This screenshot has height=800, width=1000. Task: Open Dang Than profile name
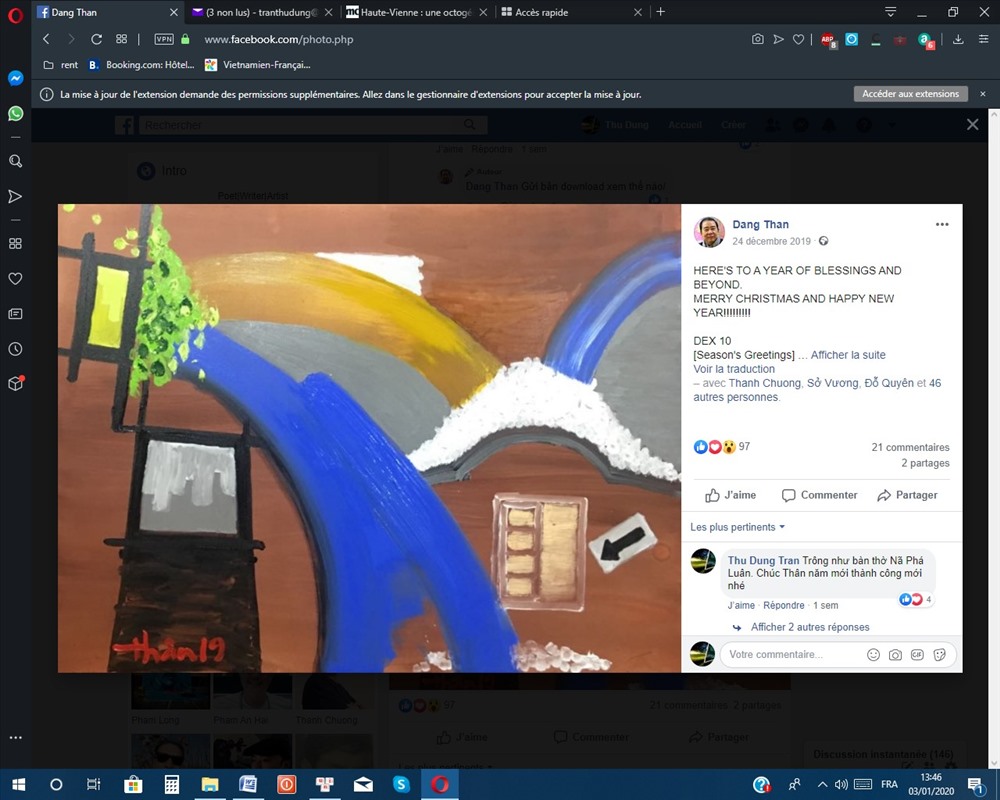click(760, 225)
